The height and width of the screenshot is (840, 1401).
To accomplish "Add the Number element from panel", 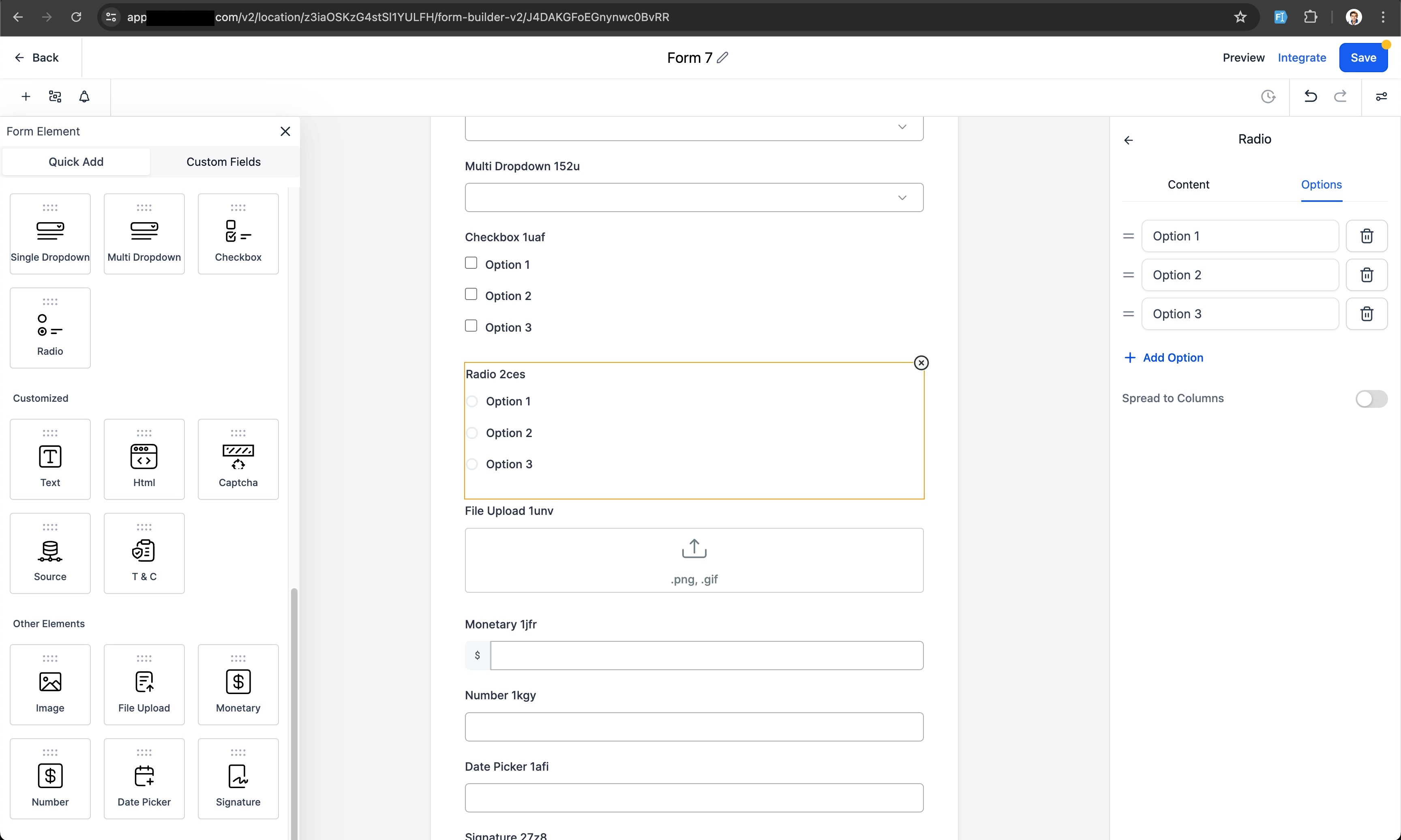I will click(x=50, y=778).
